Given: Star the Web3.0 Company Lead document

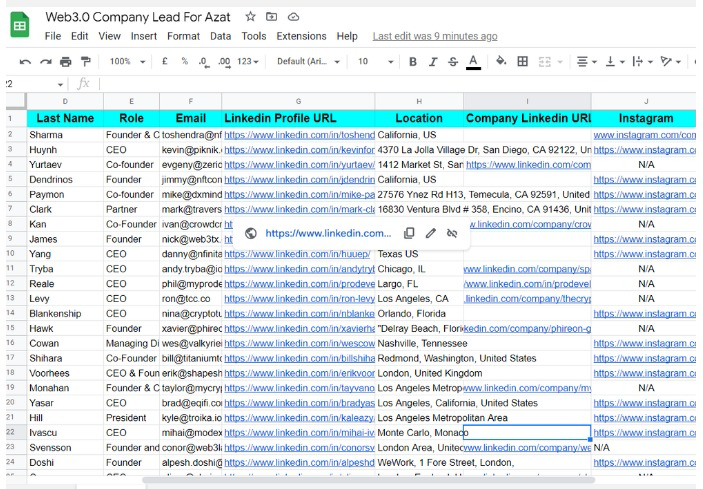Looking at the screenshot, I should point(250,17).
